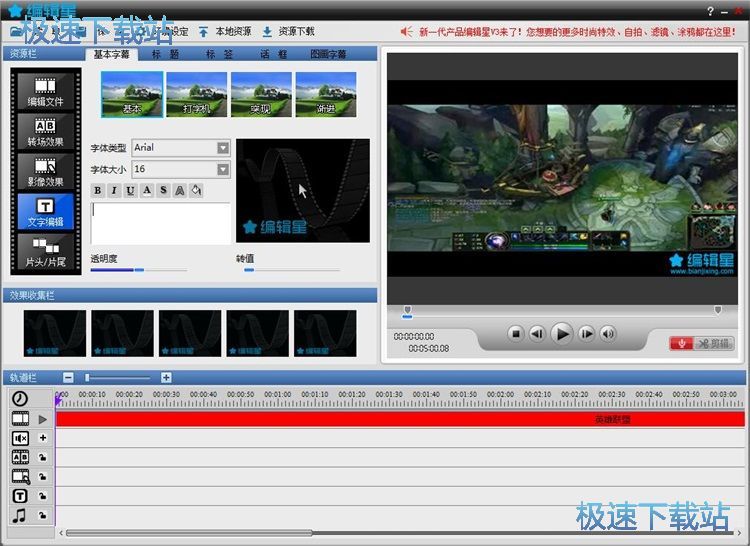
Task: Click the play arrow on the video track
Action: [43, 419]
